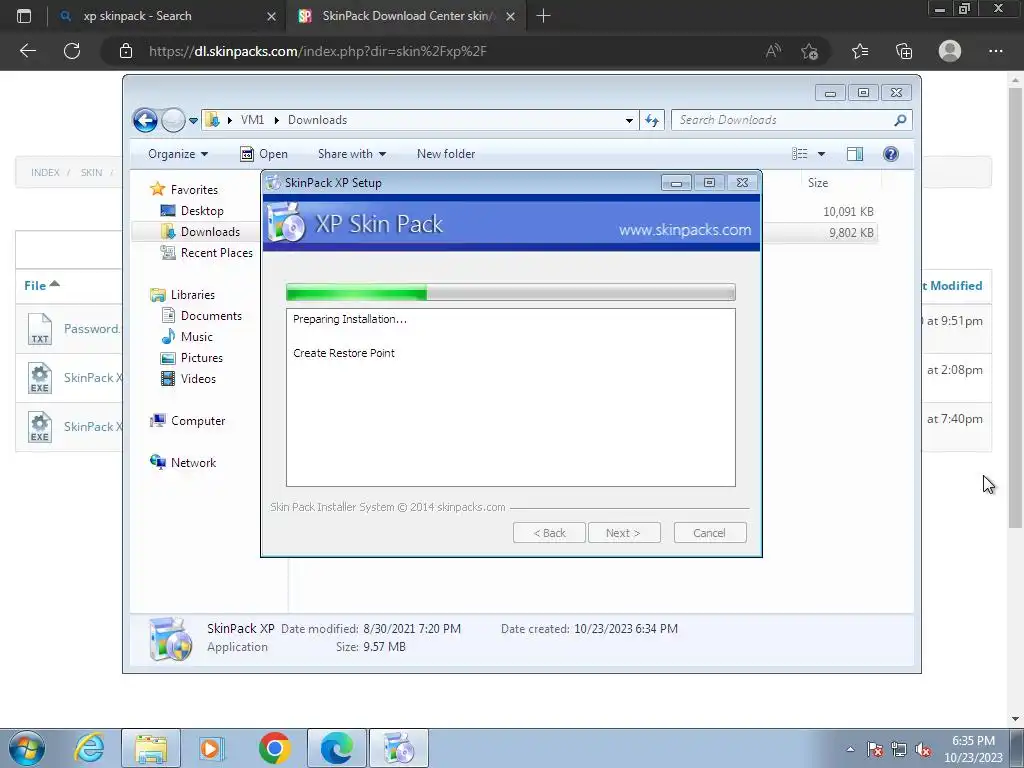The width and height of the screenshot is (1024, 768).
Task: Click the installer progress bar
Action: point(511,293)
